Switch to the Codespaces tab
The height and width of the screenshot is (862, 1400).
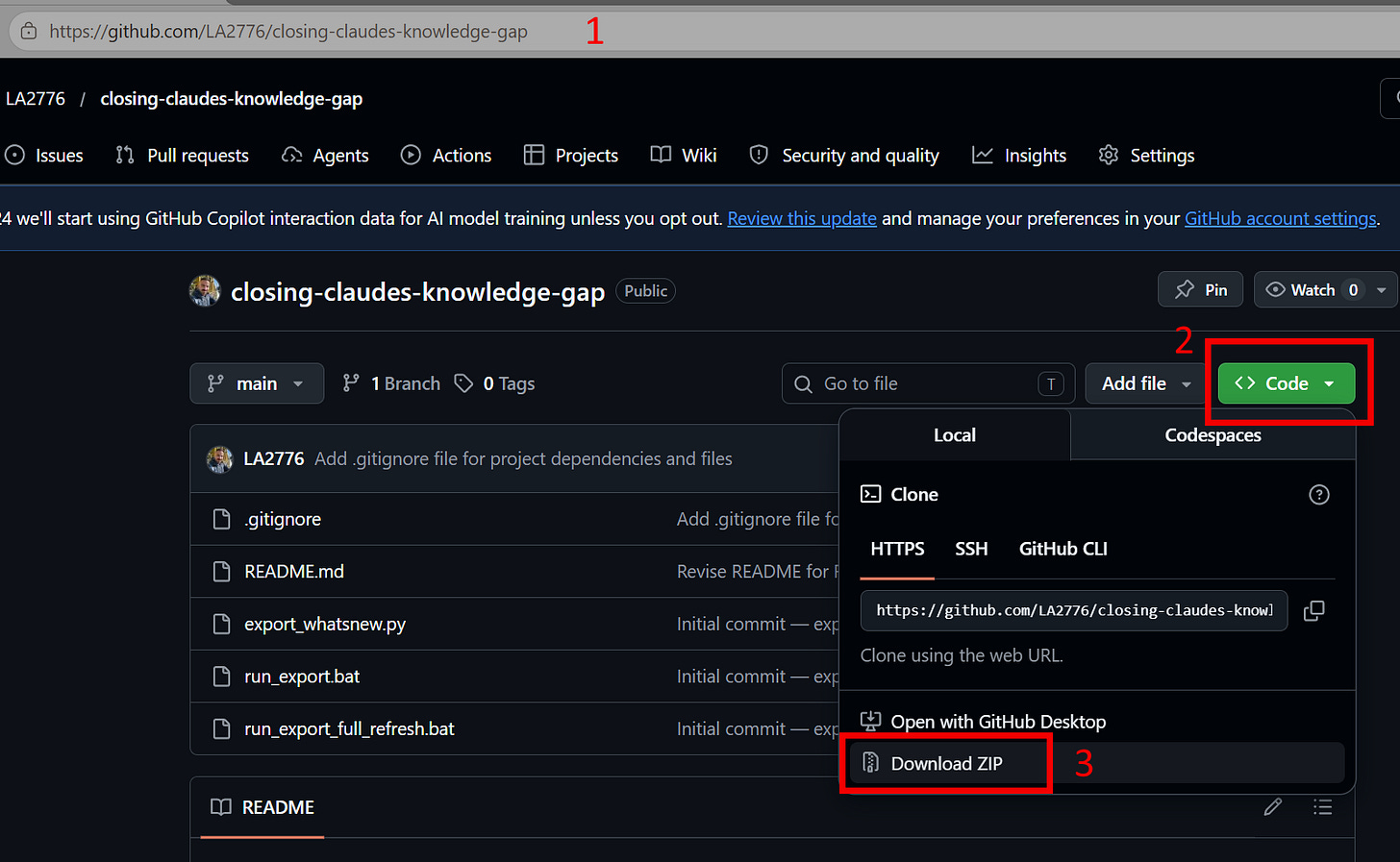tap(1212, 435)
